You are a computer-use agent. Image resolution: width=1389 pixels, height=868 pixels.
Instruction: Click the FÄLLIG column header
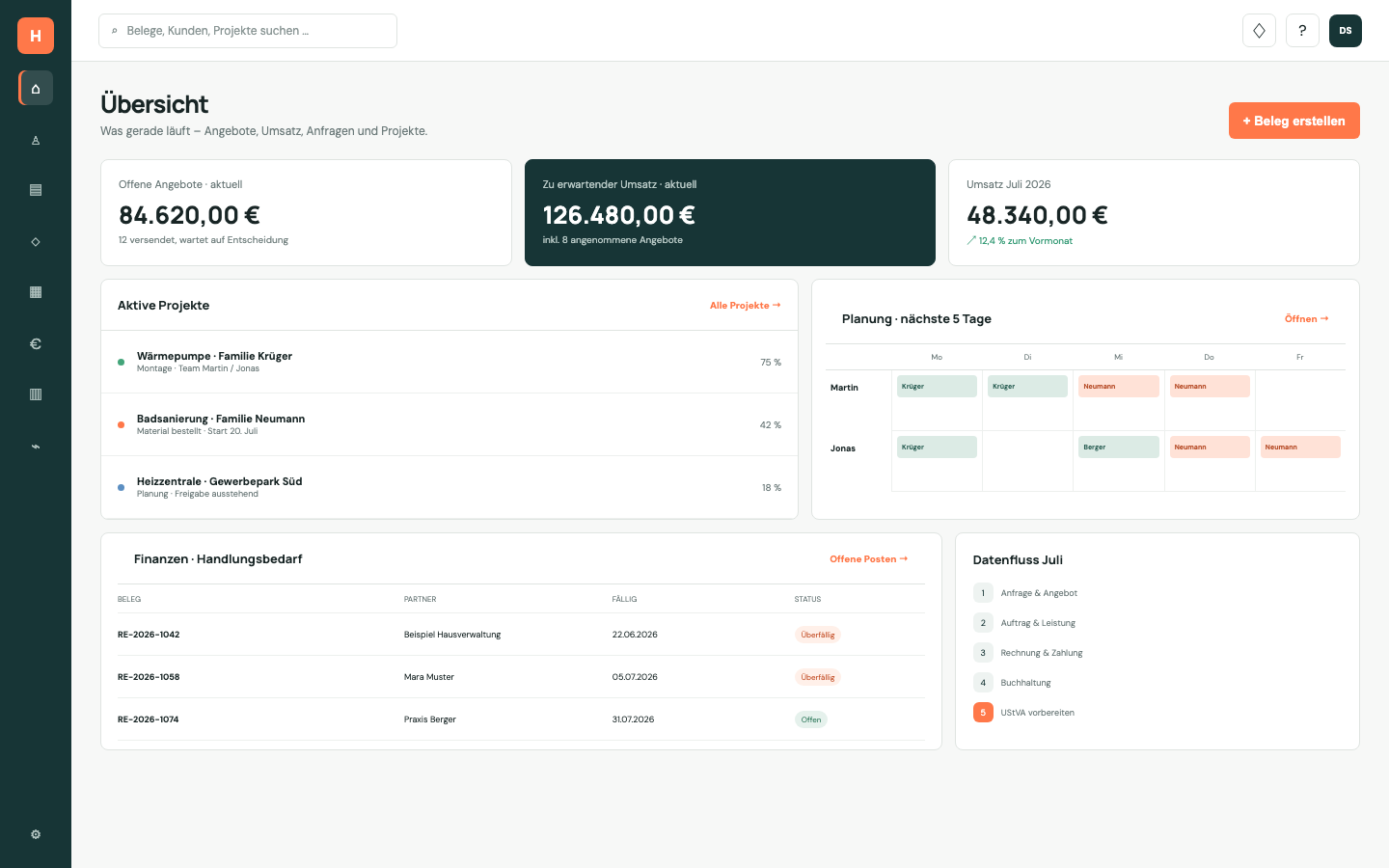point(624,599)
